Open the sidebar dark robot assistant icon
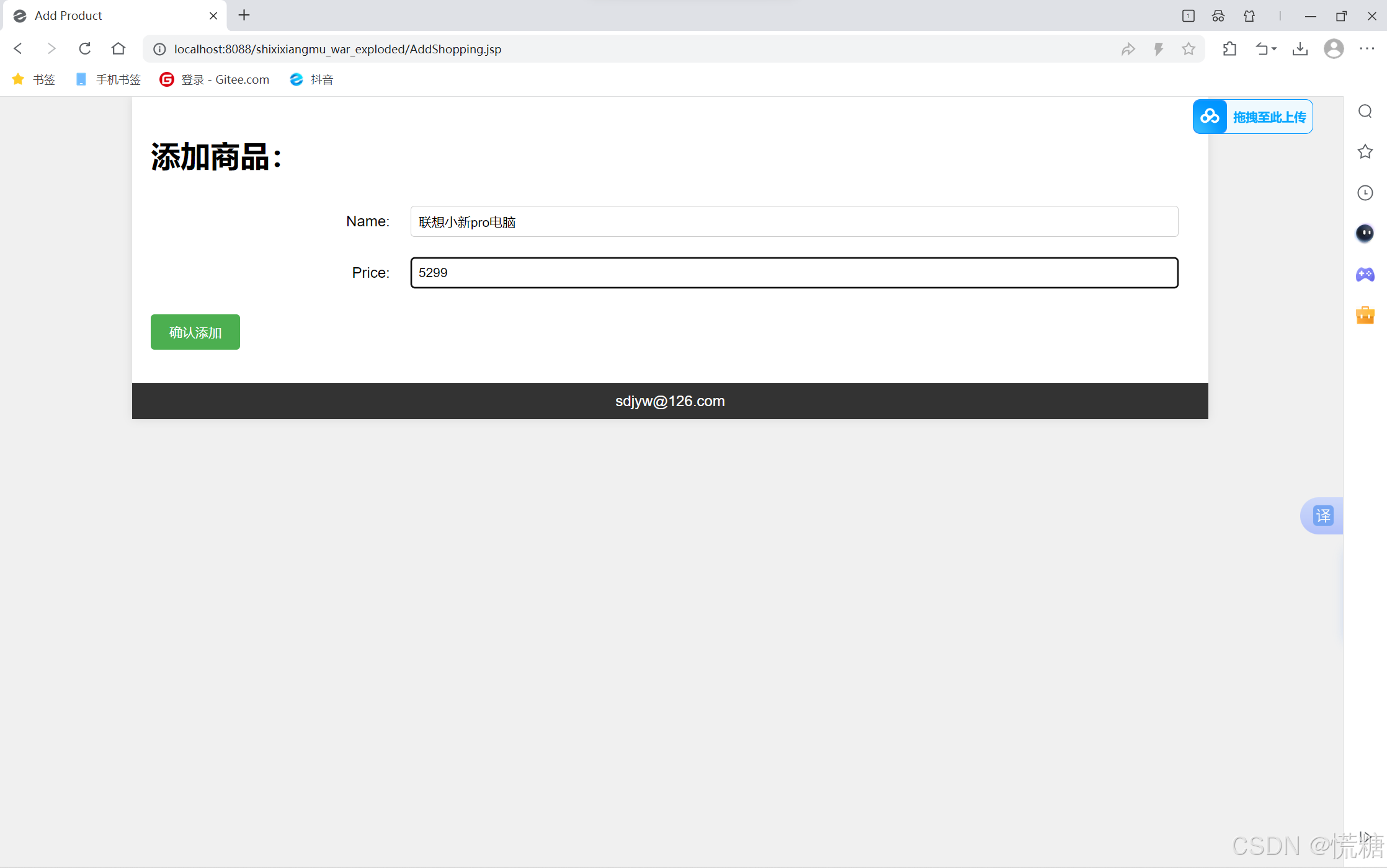 tap(1365, 233)
